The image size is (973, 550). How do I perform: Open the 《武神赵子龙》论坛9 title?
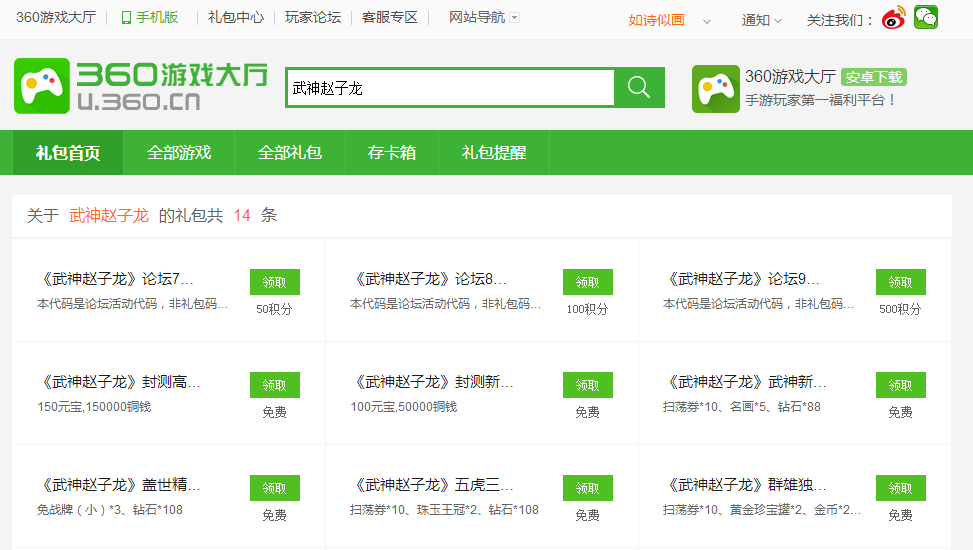(x=741, y=279)
